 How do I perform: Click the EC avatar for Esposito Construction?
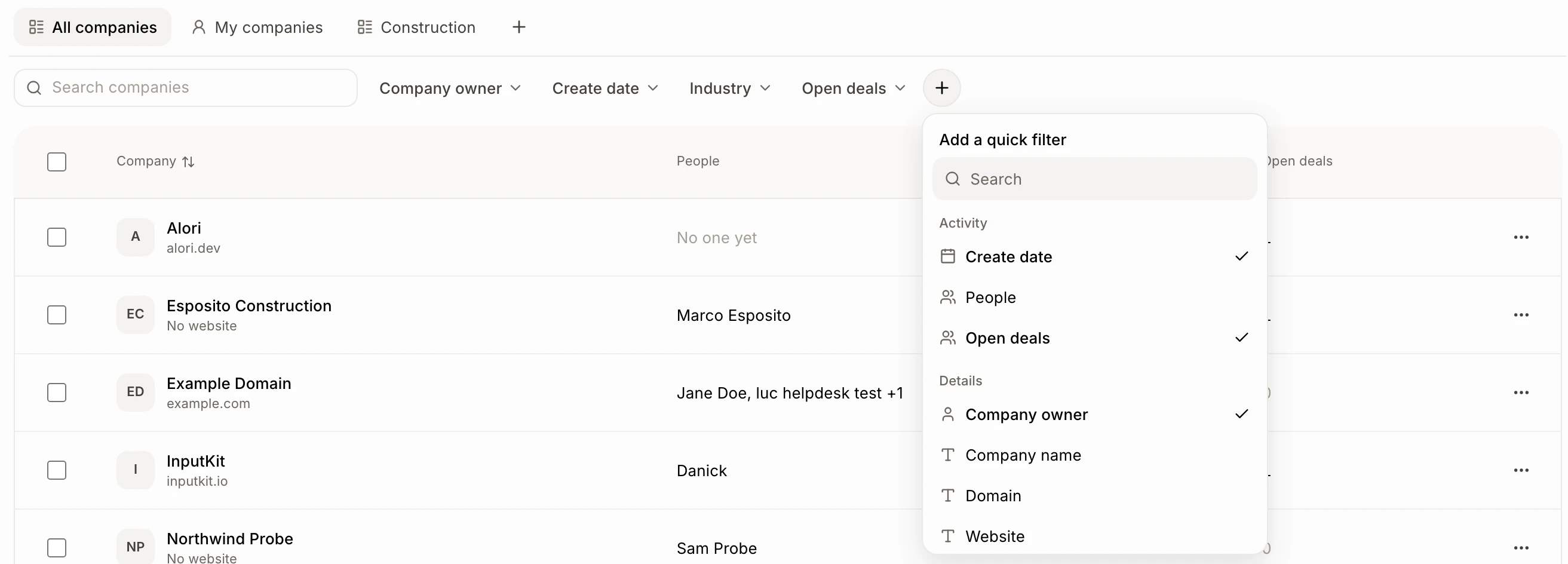pyautogui.click(x=135, y=315)
